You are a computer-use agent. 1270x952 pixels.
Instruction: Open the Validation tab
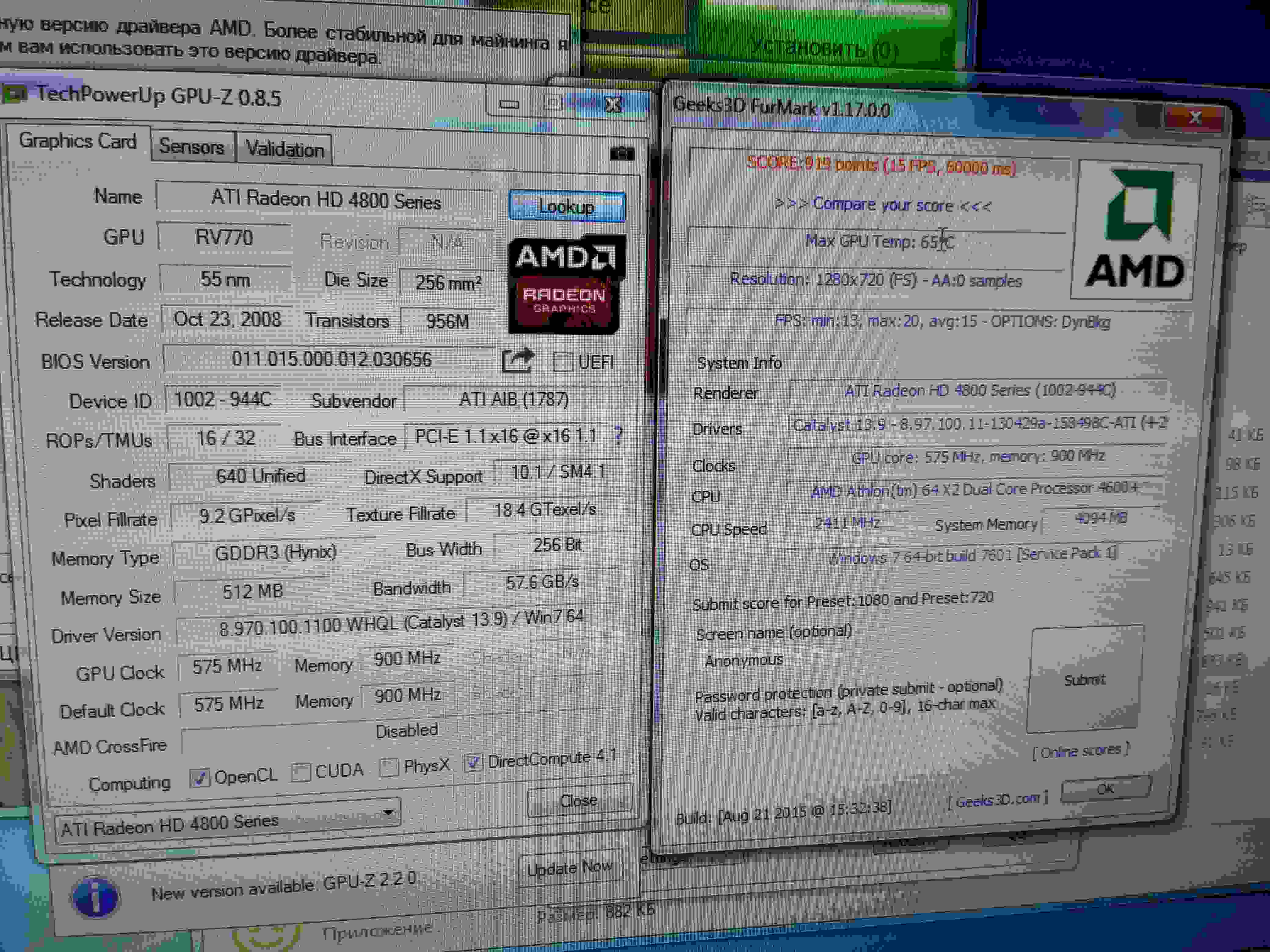click(285, 150)
